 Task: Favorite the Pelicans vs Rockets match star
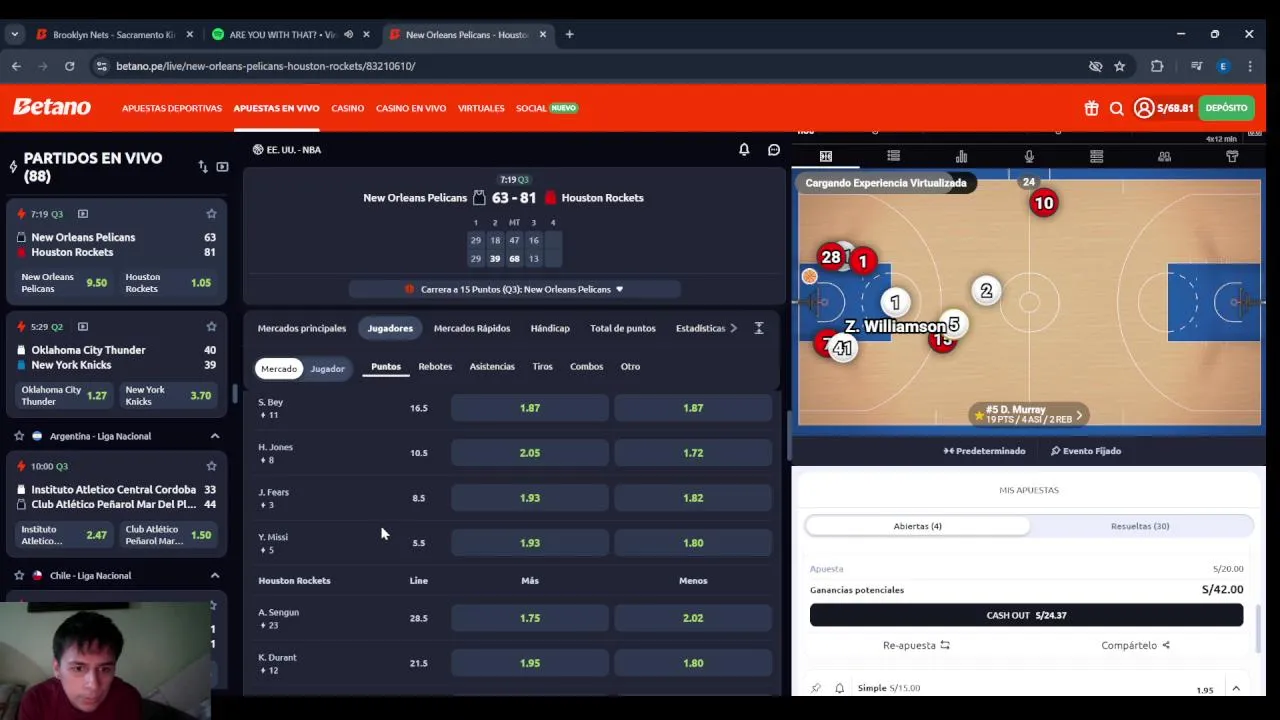coord(211,214)
